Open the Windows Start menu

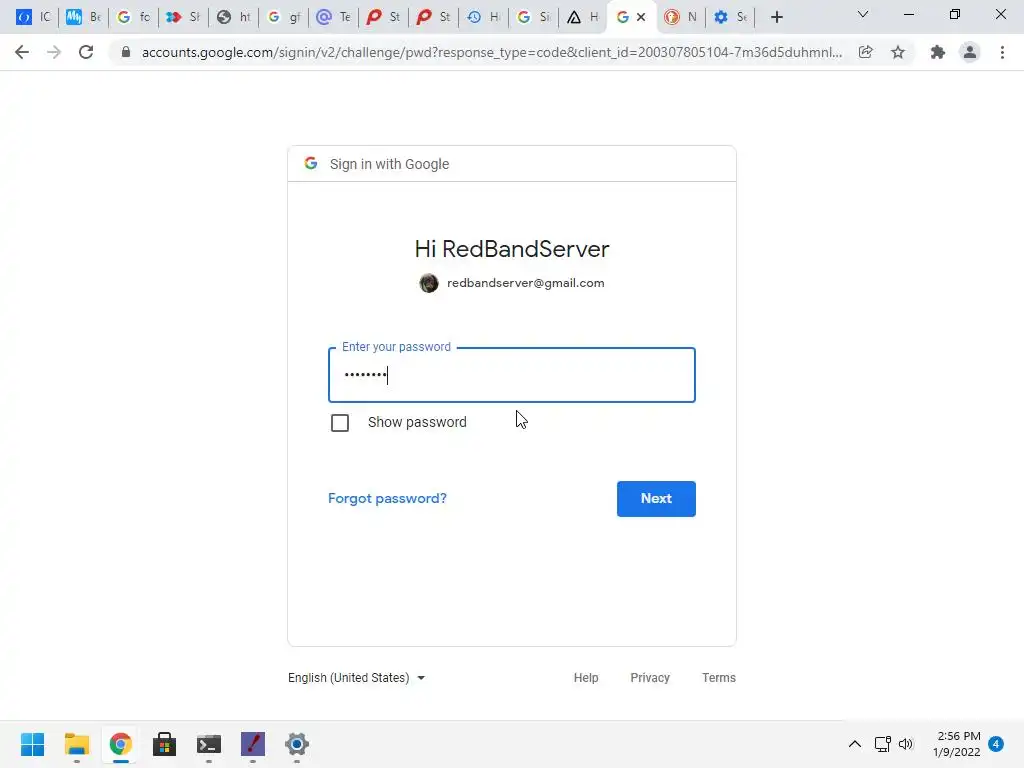(33, 744)
